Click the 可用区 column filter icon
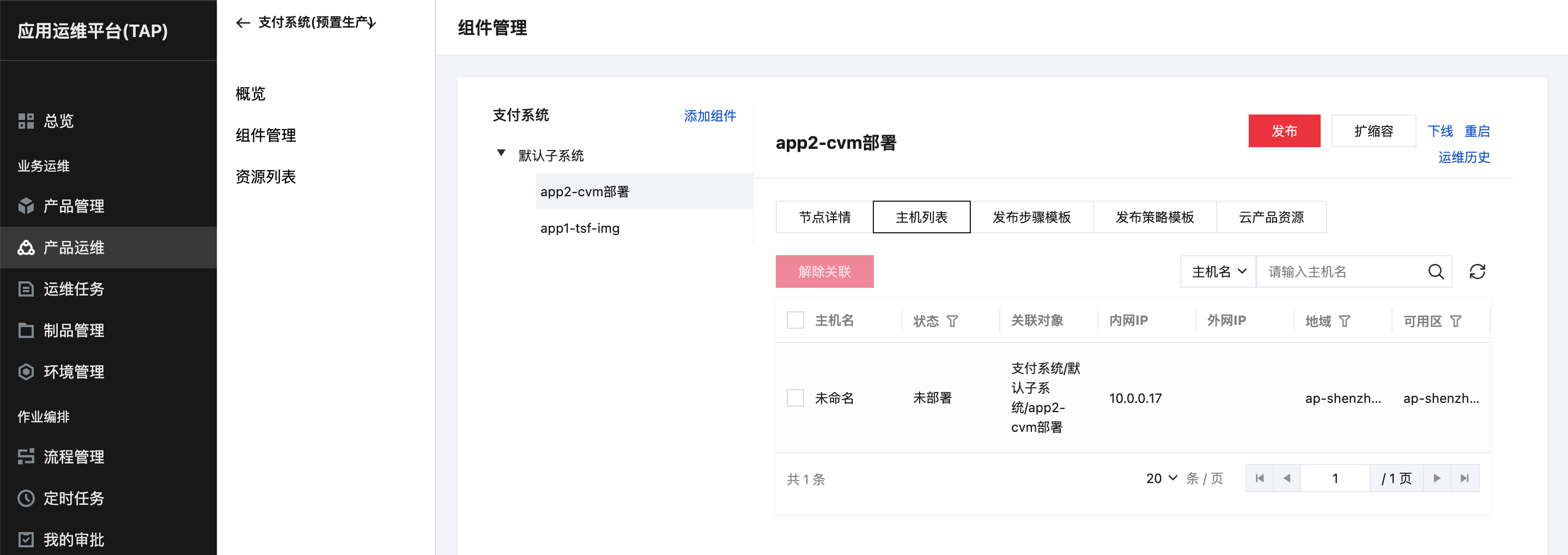This screenshot has height=555, width=1568. coord(1455,321)
